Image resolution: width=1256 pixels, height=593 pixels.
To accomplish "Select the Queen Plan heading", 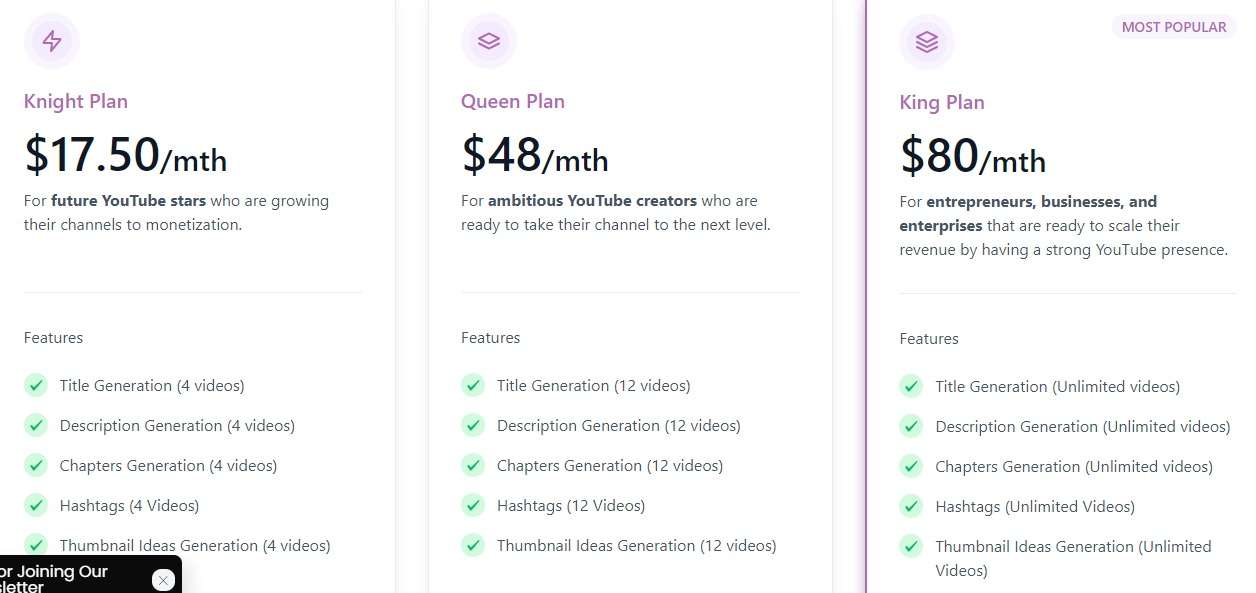I will pyautogui.click(x=513, y=101).
